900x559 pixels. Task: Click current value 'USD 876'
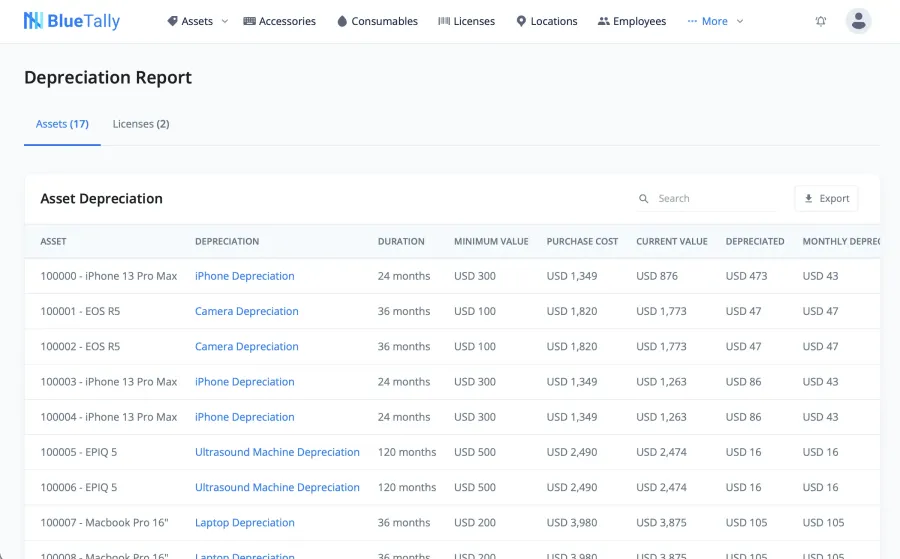657,276
